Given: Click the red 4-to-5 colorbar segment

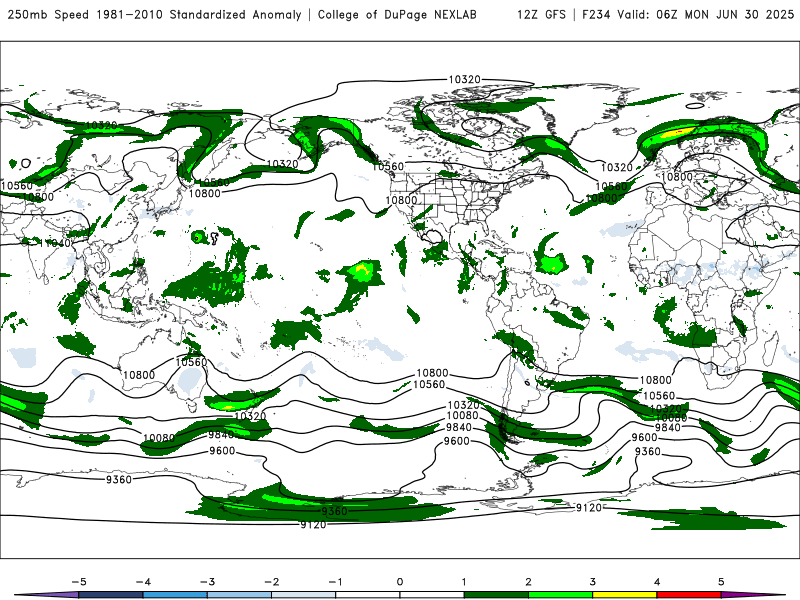Looking at the screenshot, I should point(689,595).
